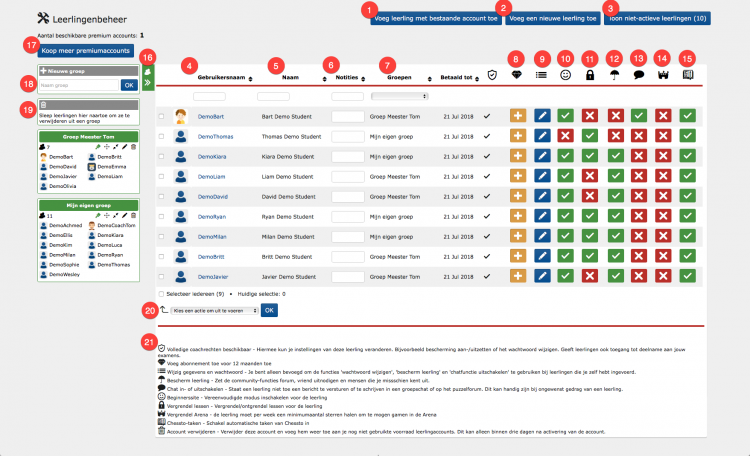The height and width of the screenshot is (456, 750).
Task: Sort by the Notities column arrows
Action: coord(363,79)
